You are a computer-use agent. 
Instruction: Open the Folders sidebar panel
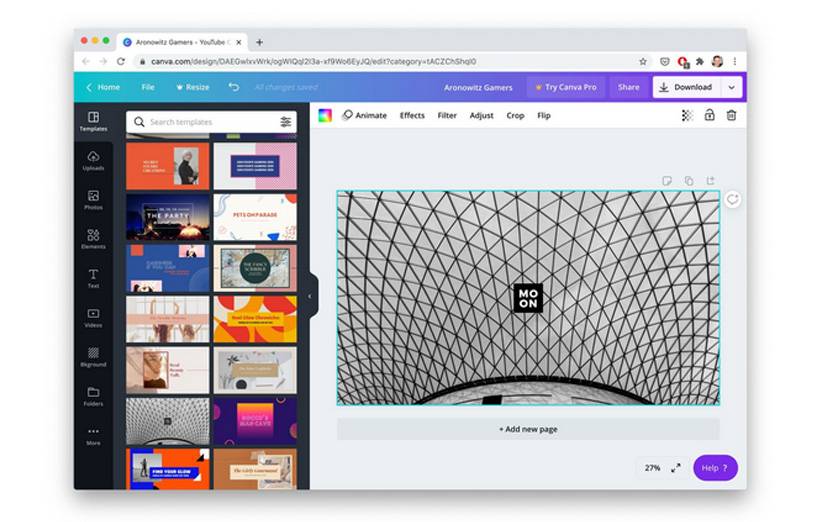[x=93, y=397]
